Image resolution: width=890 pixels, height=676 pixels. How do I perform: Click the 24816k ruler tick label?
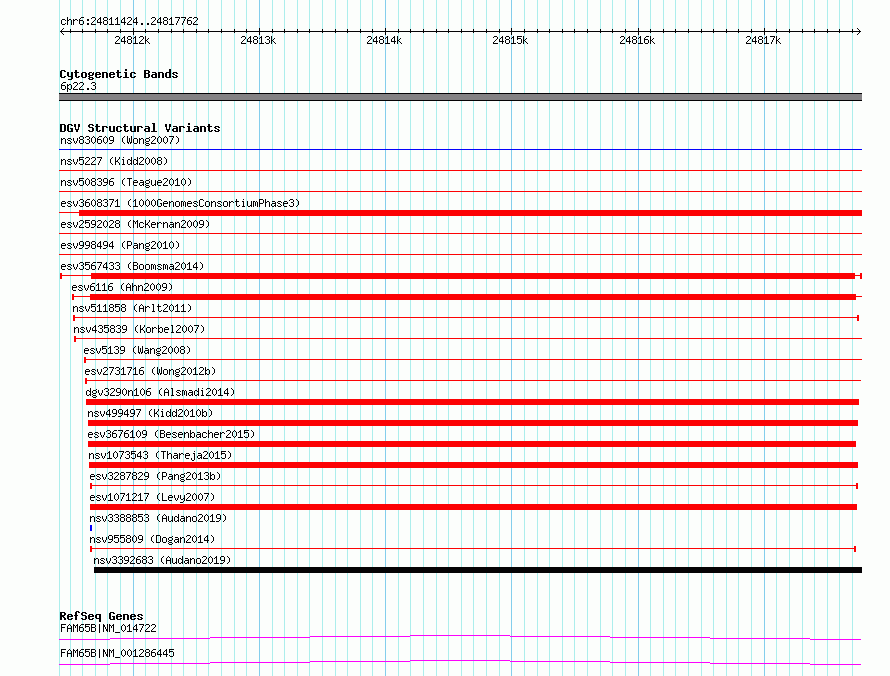coord(637,40)
